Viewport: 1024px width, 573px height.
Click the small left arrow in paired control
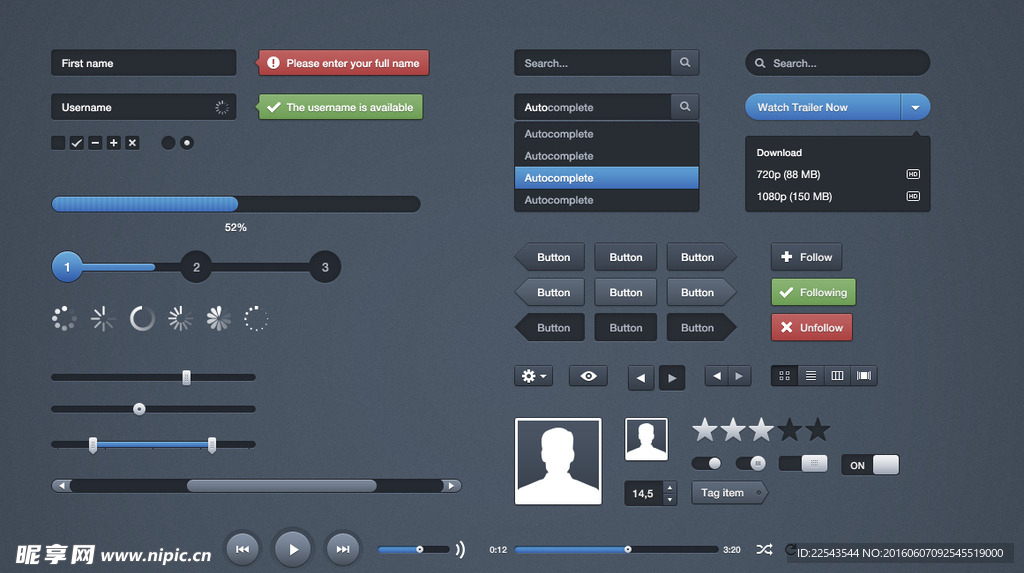coord(716,376)
